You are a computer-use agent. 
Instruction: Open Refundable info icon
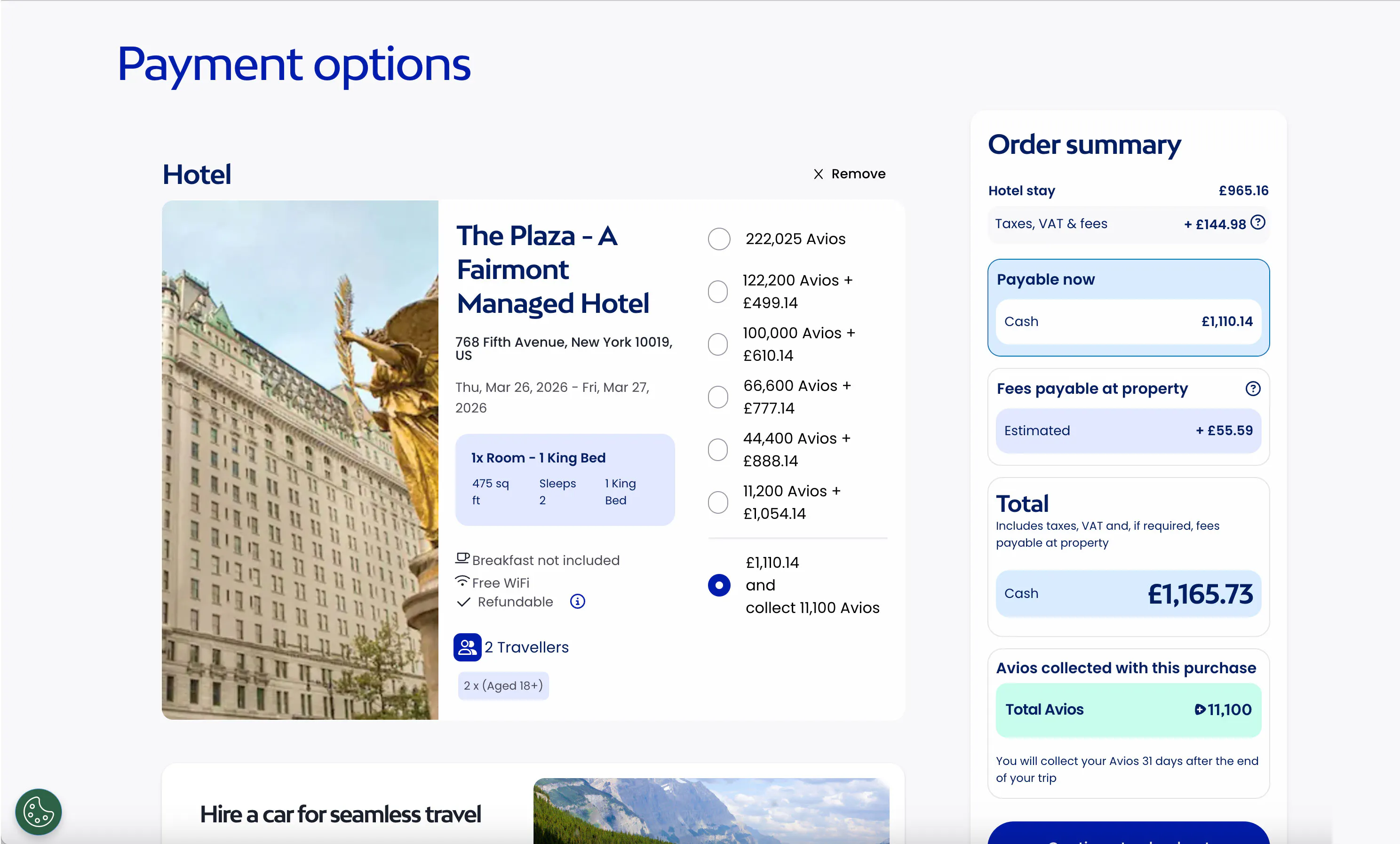coord(577,601)
